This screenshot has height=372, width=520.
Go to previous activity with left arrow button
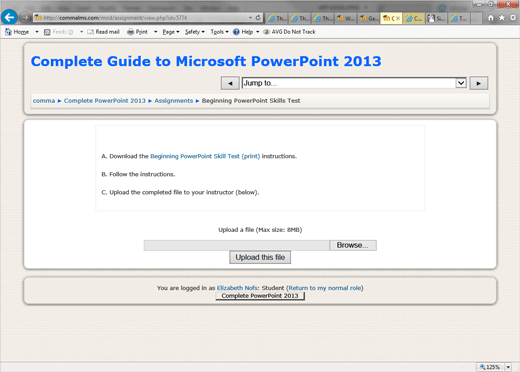tap(230, 83)
